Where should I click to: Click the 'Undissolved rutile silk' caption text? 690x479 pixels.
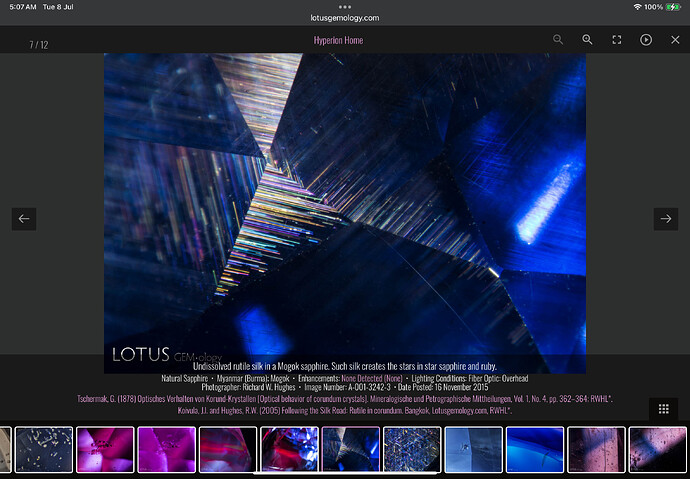pos(345,366)
